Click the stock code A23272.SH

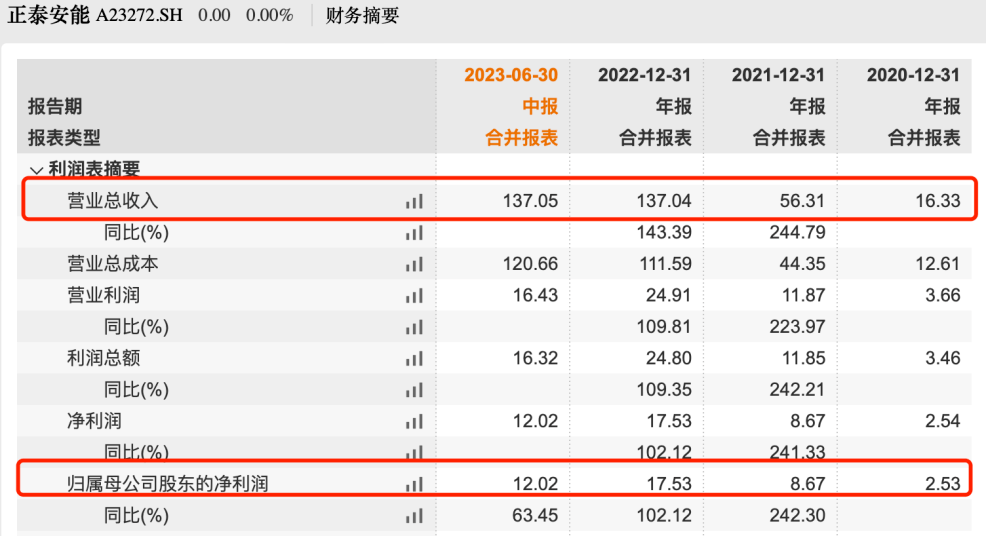point(139,16)
